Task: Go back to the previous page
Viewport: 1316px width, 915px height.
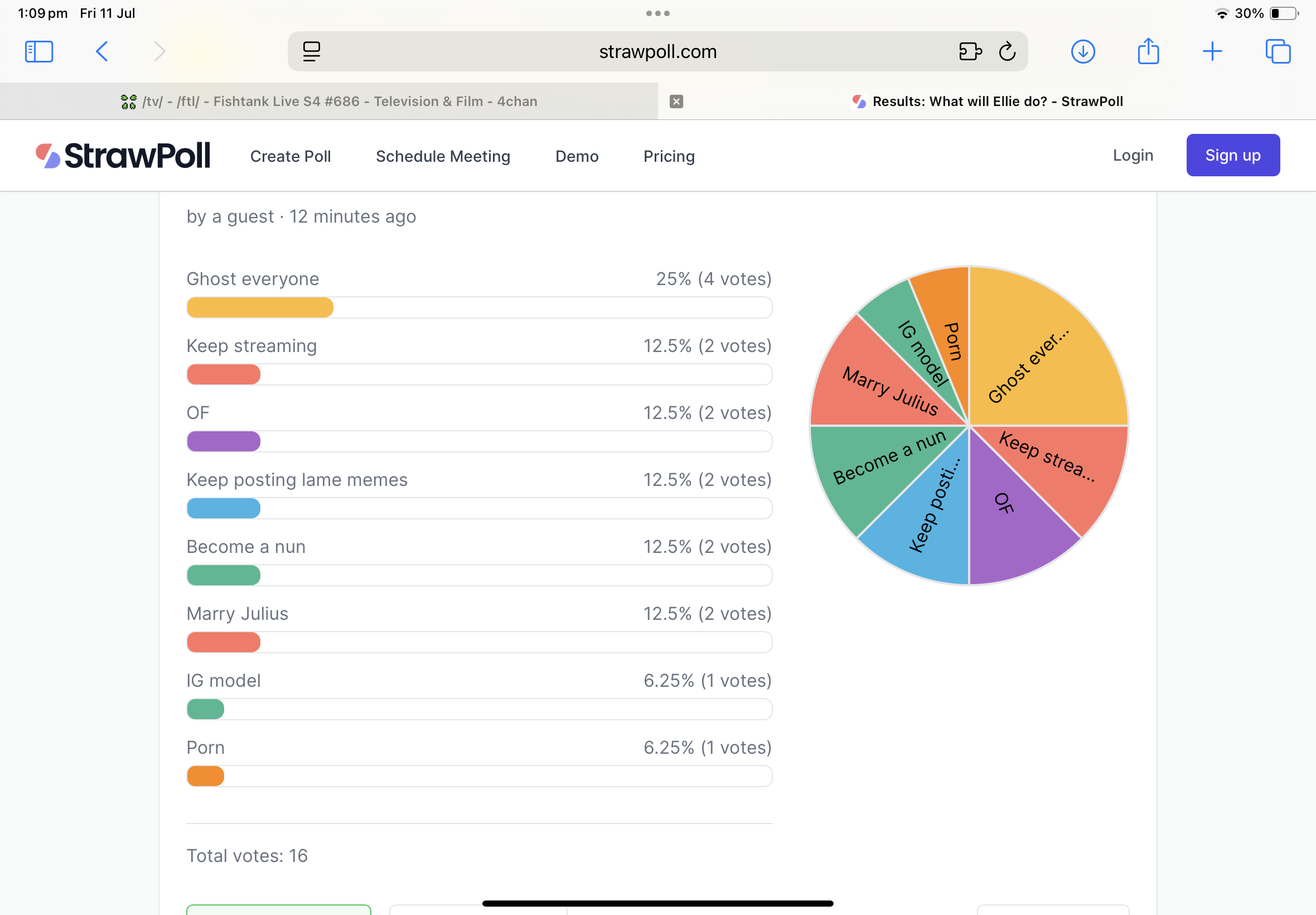Action: [x=101, y=51]
